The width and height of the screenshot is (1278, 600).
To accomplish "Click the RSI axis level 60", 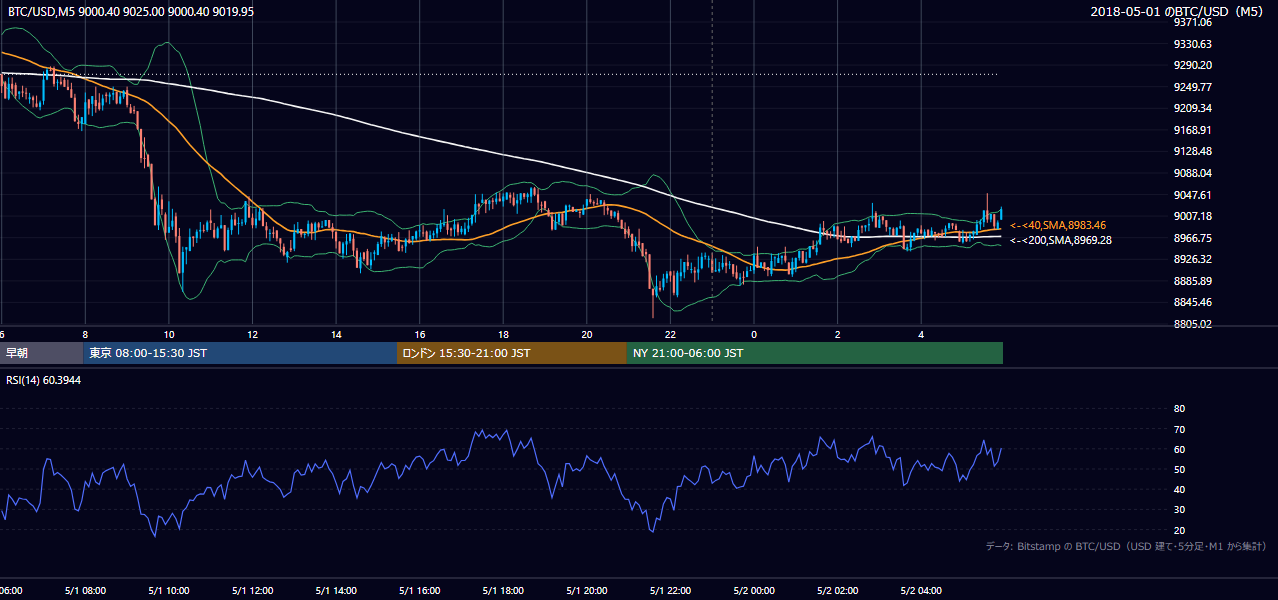I will point(1179,449).
